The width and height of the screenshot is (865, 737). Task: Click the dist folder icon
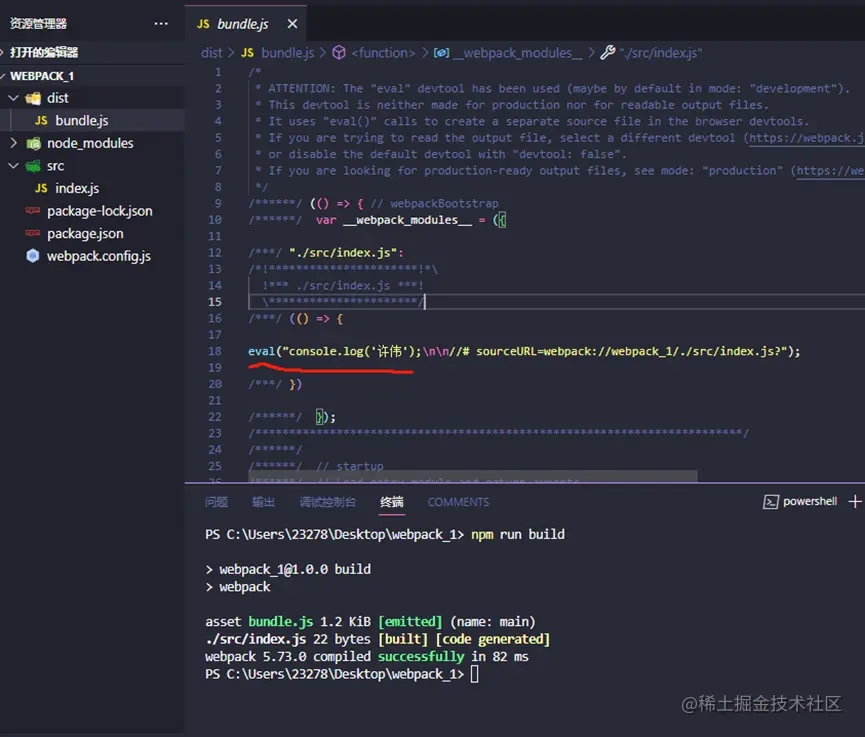[x=33, y=98]
